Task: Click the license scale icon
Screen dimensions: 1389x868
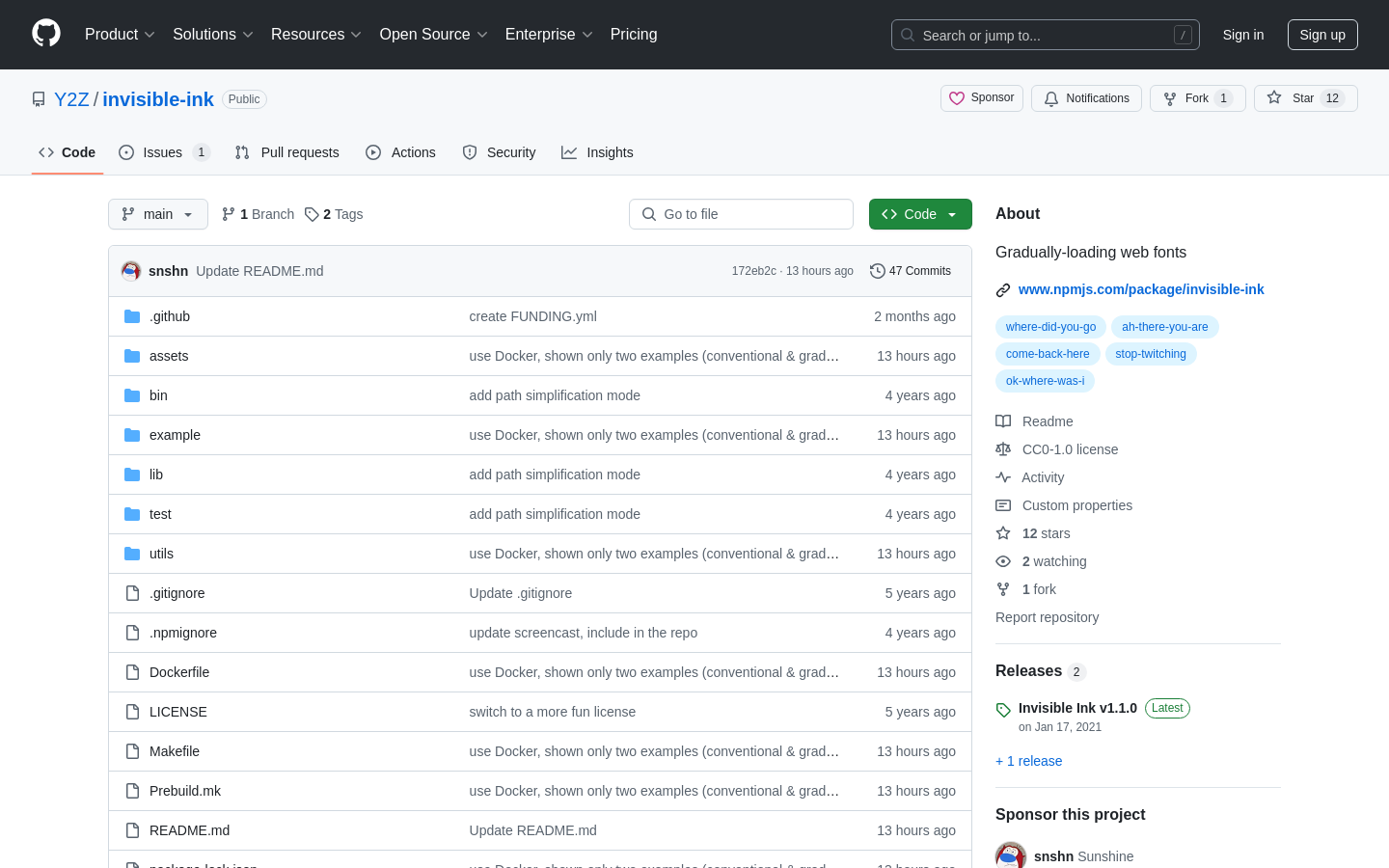Action: point(1003,449)
